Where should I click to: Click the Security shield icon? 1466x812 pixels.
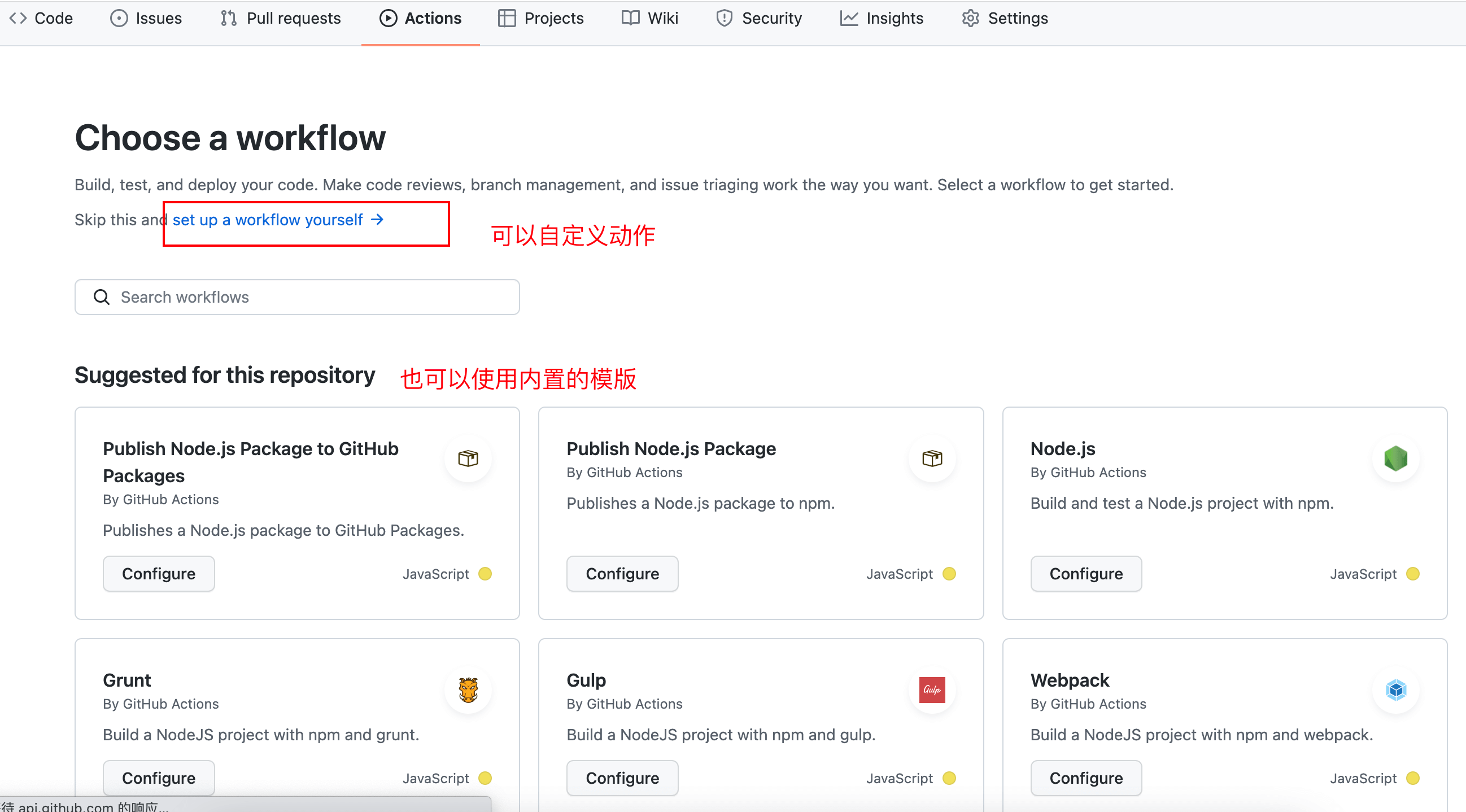click(724, 18)
